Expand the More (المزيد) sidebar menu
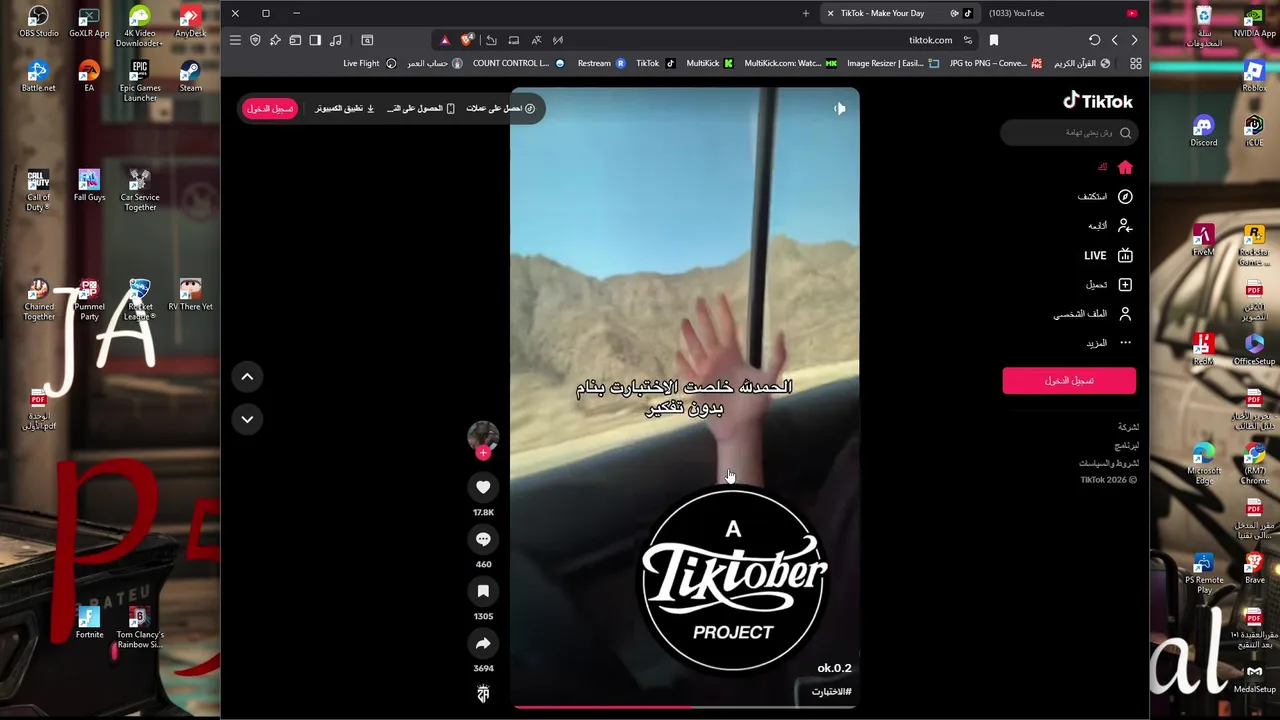The height and width of the screenshot is (720, 1280). (1108, 343)
